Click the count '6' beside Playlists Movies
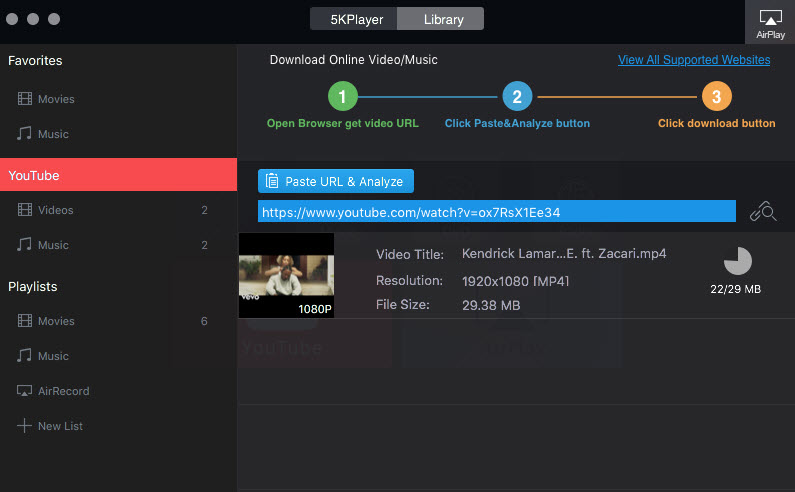 pos(204,321)
